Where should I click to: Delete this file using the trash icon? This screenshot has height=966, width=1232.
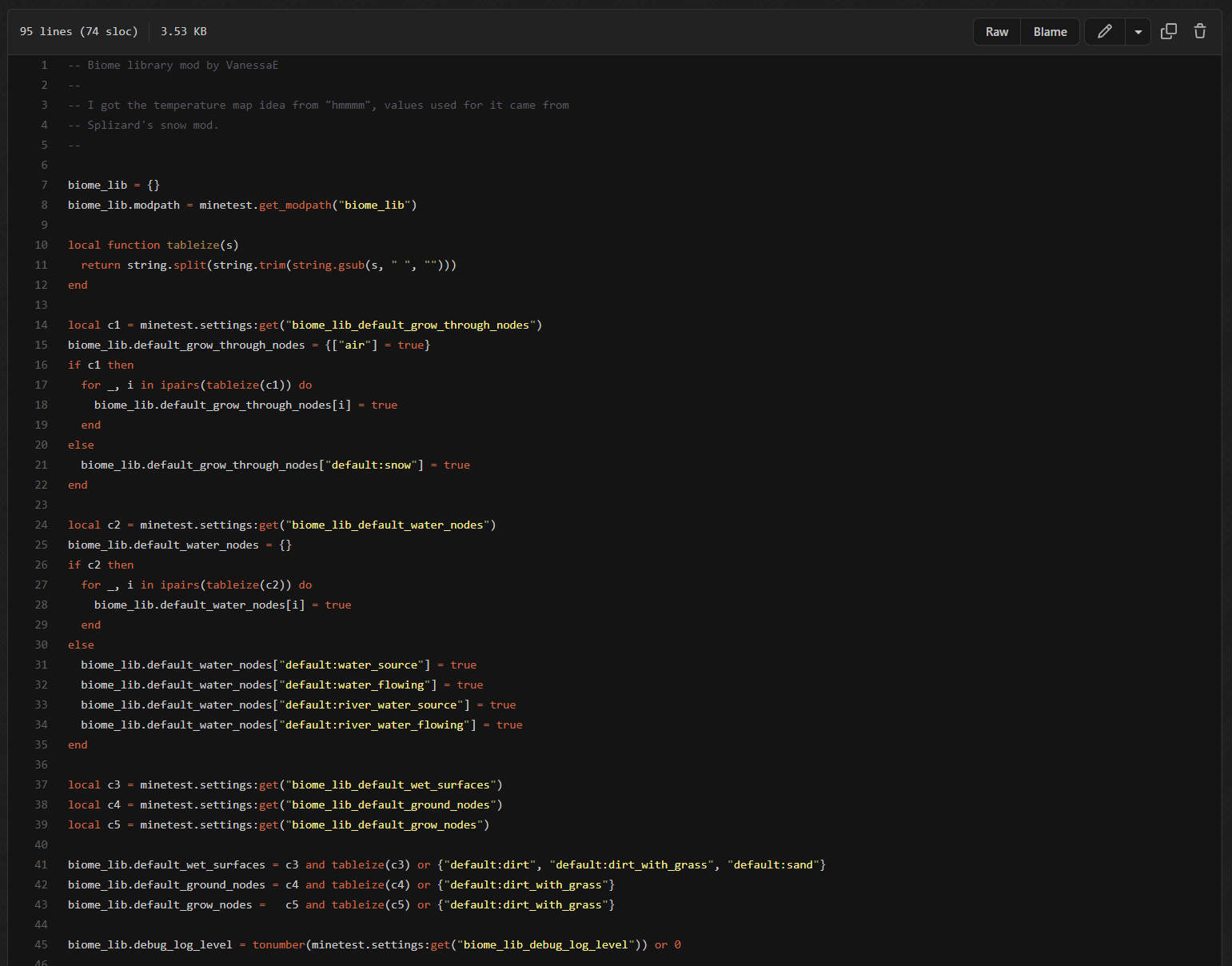point(1199,32)
